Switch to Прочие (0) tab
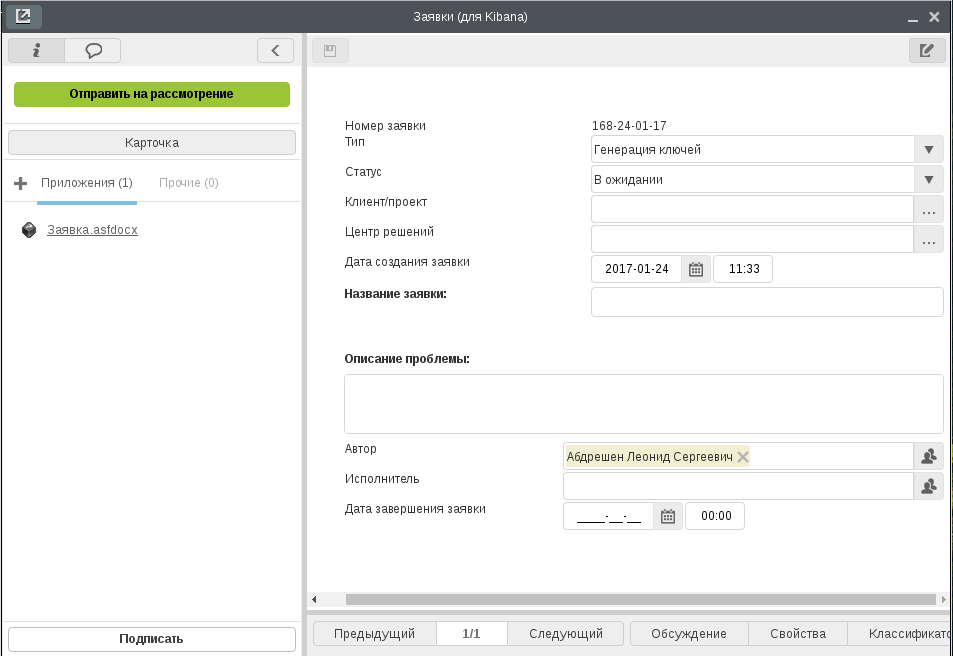The width and height of the screenshot is (953, 656). tap(188, 182)
